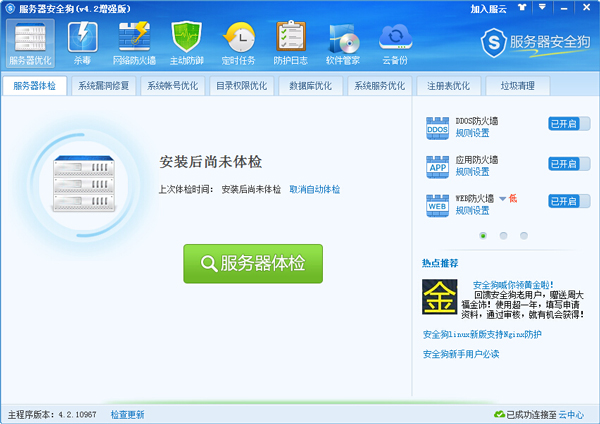Toggle DDOS防火墙 已开启 switch
Viewport: 600px width, 424px height.
point(569,124)
